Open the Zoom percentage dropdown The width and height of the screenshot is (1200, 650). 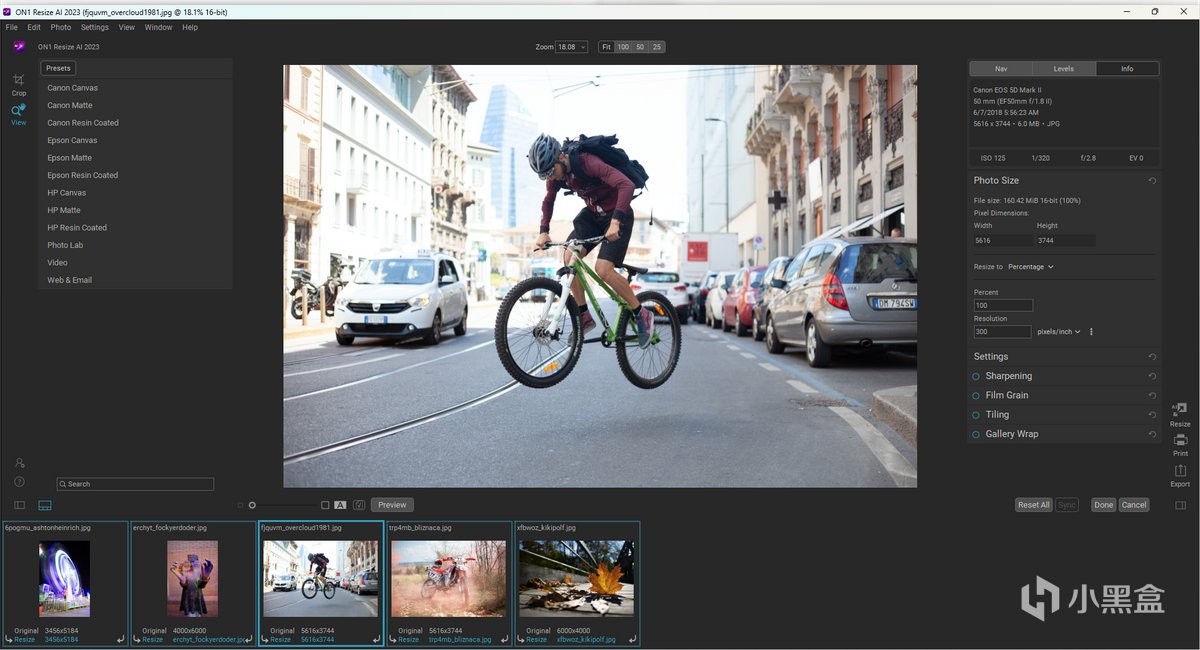pos(572,47)
